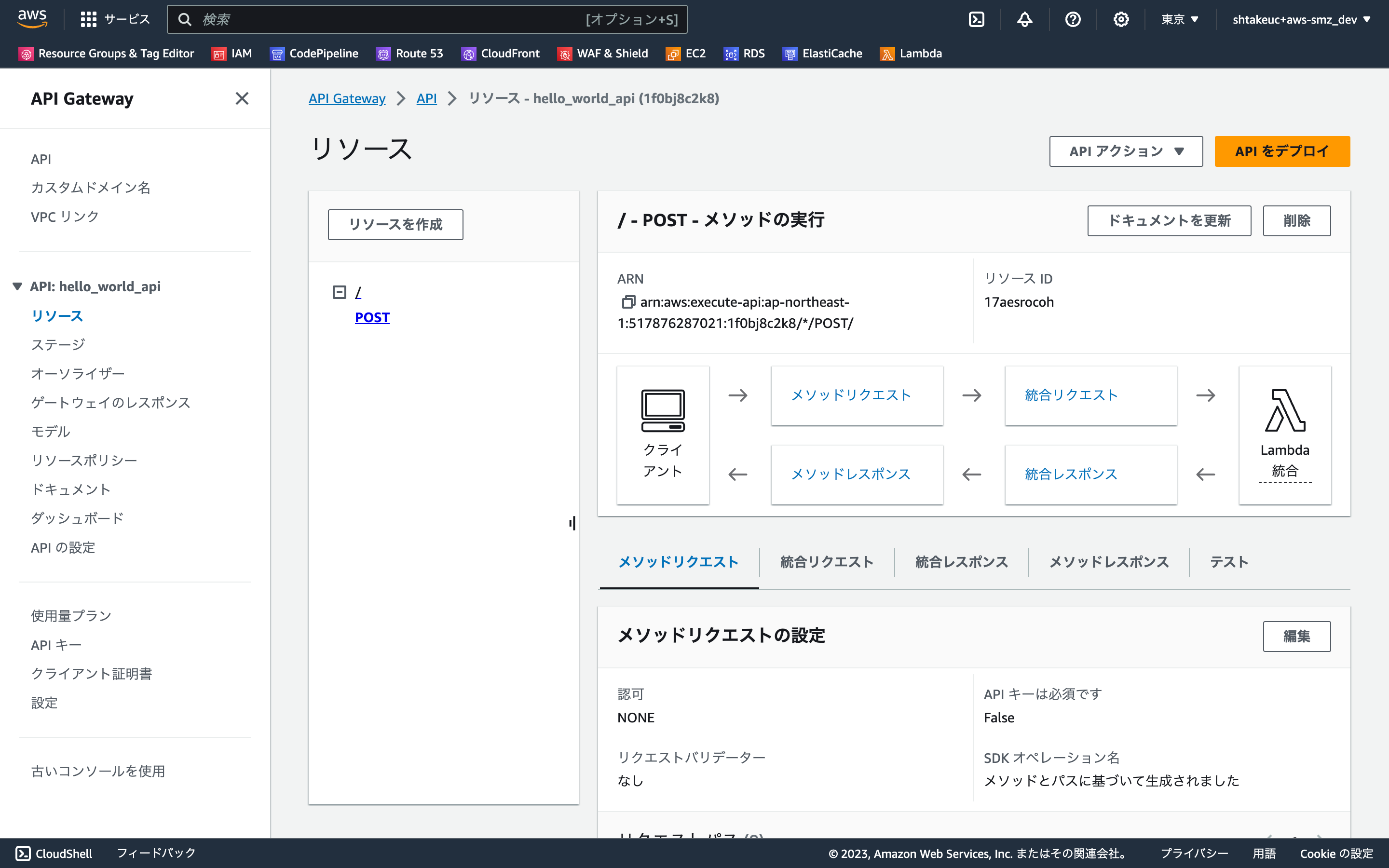Viewport: 1389px width, 868px height.
Task: Switch to the 統合レスポンス tab
Action: click(961, 562)
